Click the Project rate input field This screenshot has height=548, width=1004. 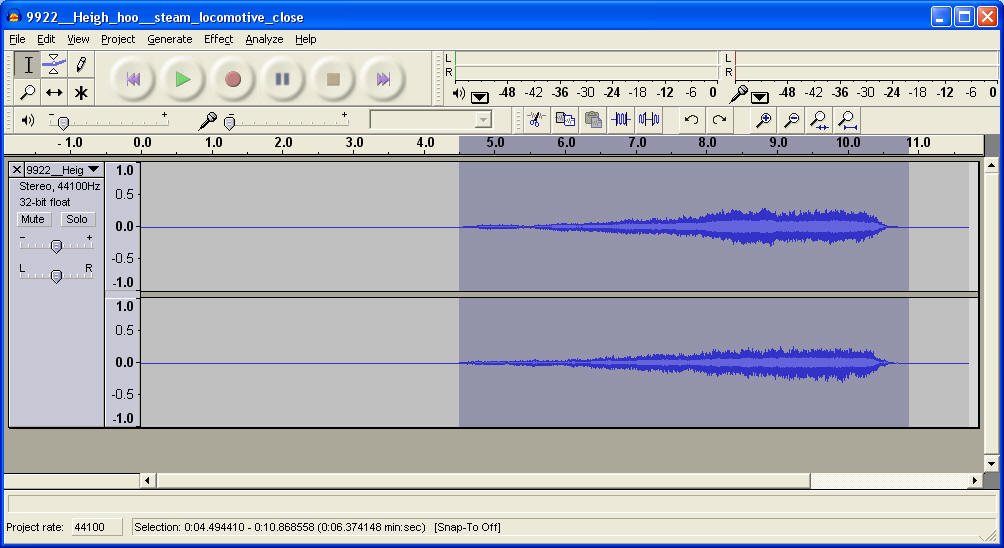pyautogui.click(x=95, y=527)
